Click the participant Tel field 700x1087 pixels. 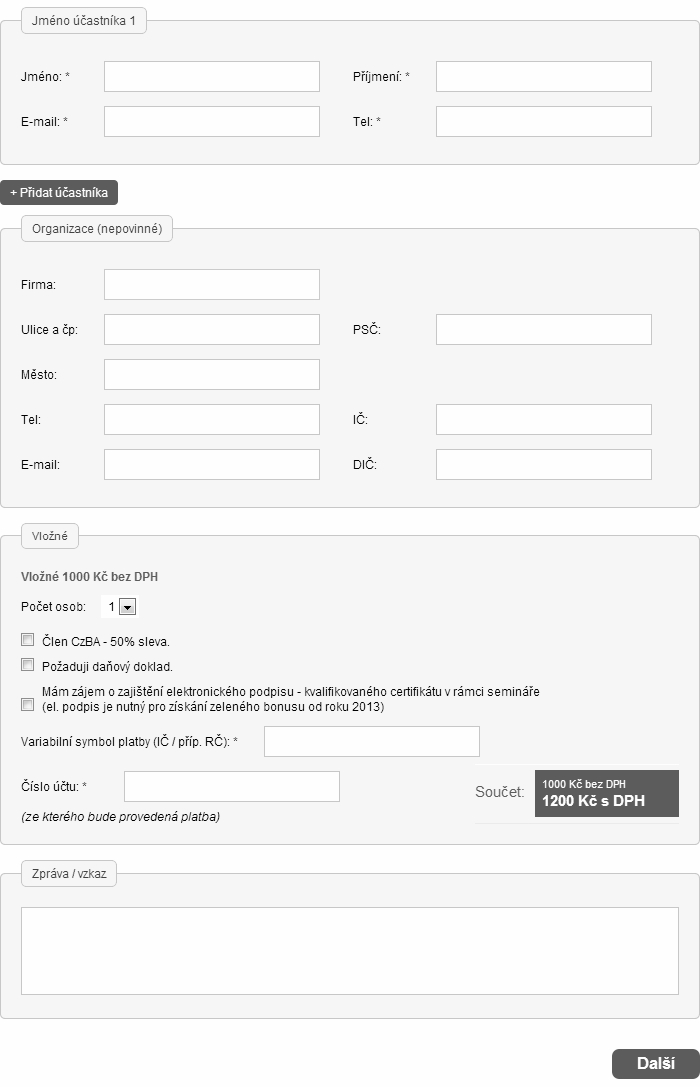coord(543,121)
